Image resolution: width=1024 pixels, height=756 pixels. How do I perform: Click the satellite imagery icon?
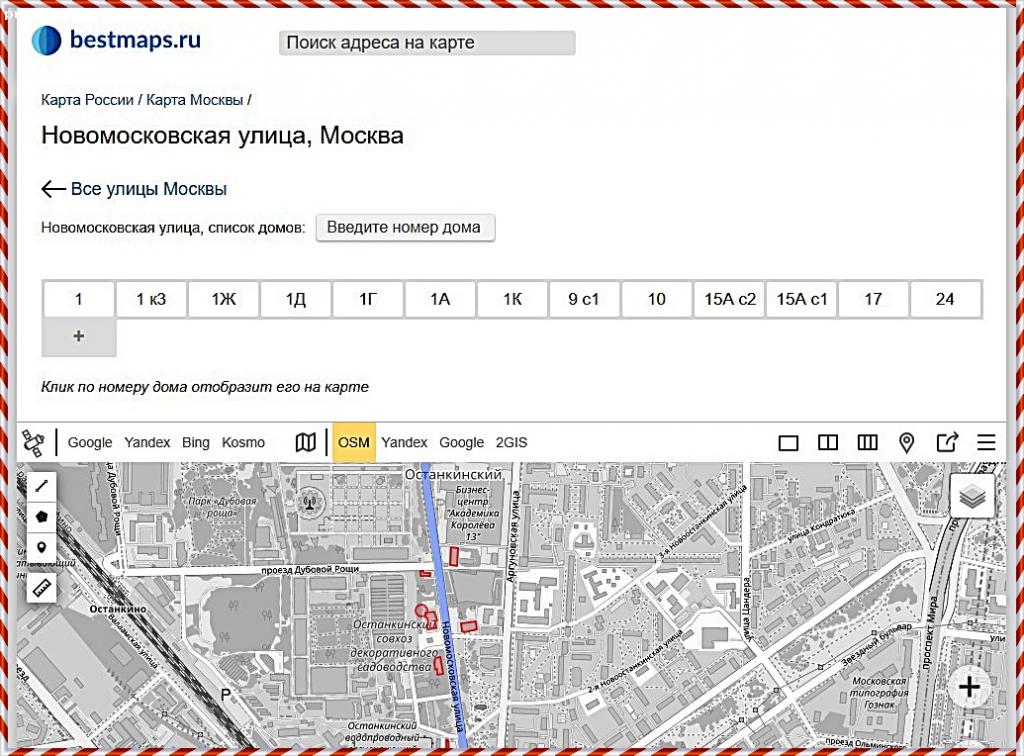[34, 442]
